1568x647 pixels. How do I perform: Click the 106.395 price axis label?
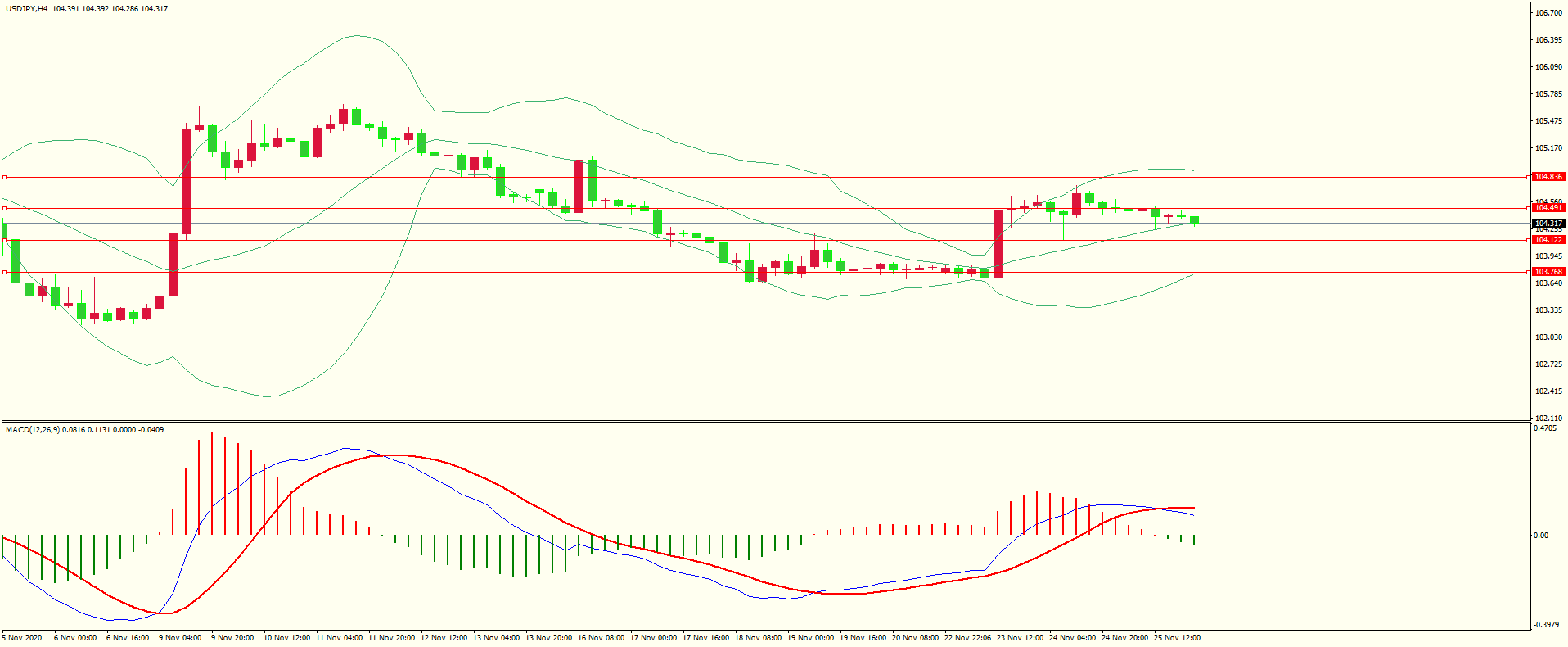[x=1549, y=40]
